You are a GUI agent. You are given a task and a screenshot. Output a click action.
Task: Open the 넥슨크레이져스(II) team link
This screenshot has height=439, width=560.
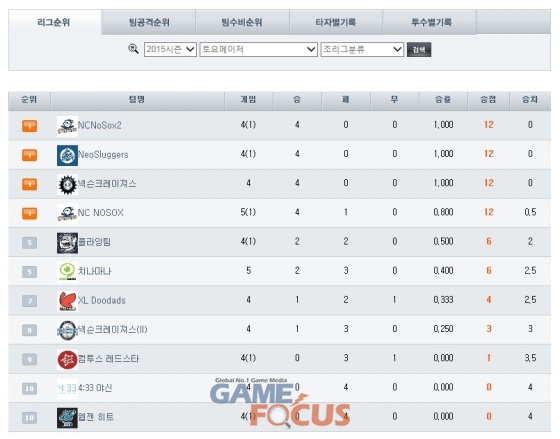click(x=112, y=329)
